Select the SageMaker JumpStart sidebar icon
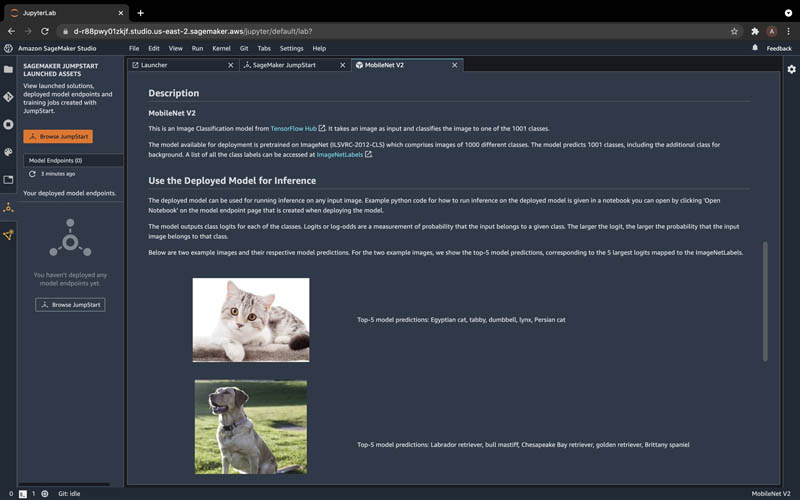This screenshot has width=800, height=500. click(8, 208)
